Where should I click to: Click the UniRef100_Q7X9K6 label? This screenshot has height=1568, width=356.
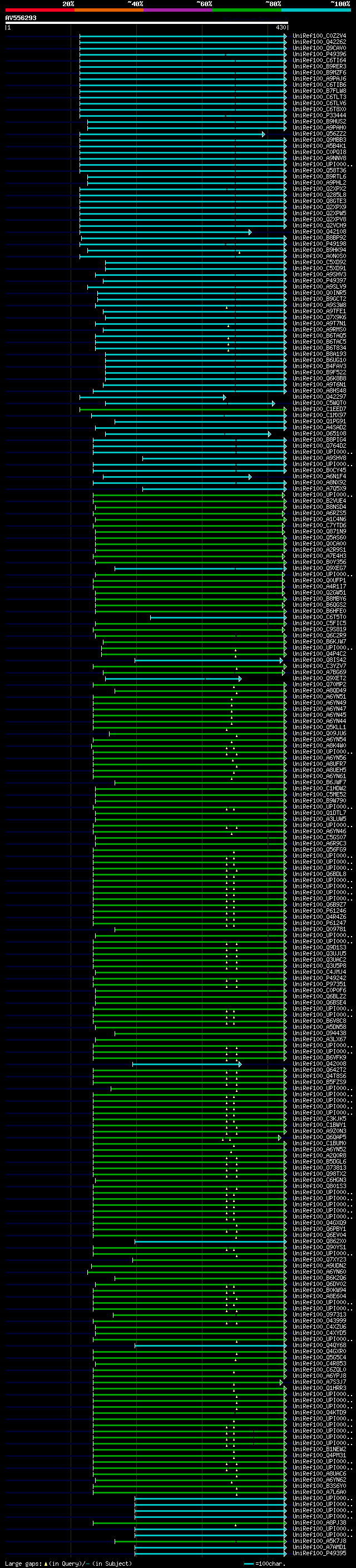[x=319, y=317]
